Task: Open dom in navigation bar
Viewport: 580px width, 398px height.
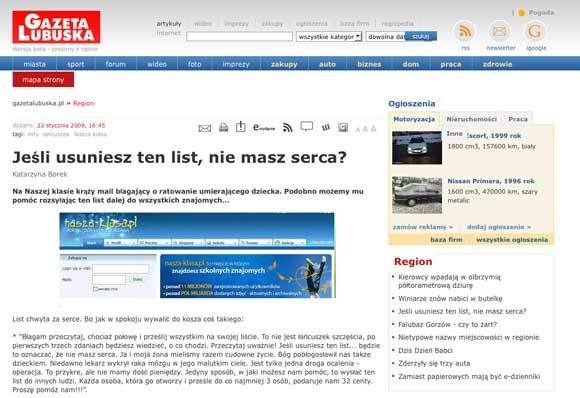Action: click(411, 64)
